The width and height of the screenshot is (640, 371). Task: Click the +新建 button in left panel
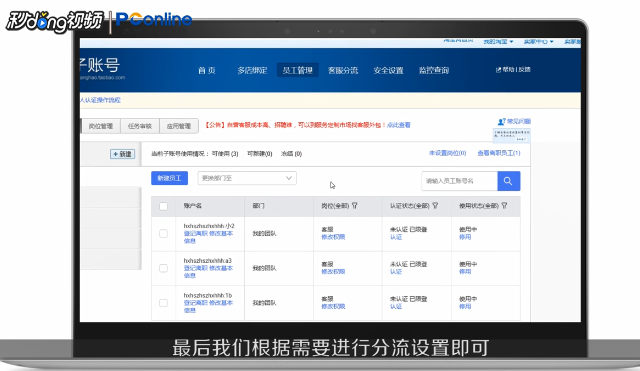[x=122, y=154]
